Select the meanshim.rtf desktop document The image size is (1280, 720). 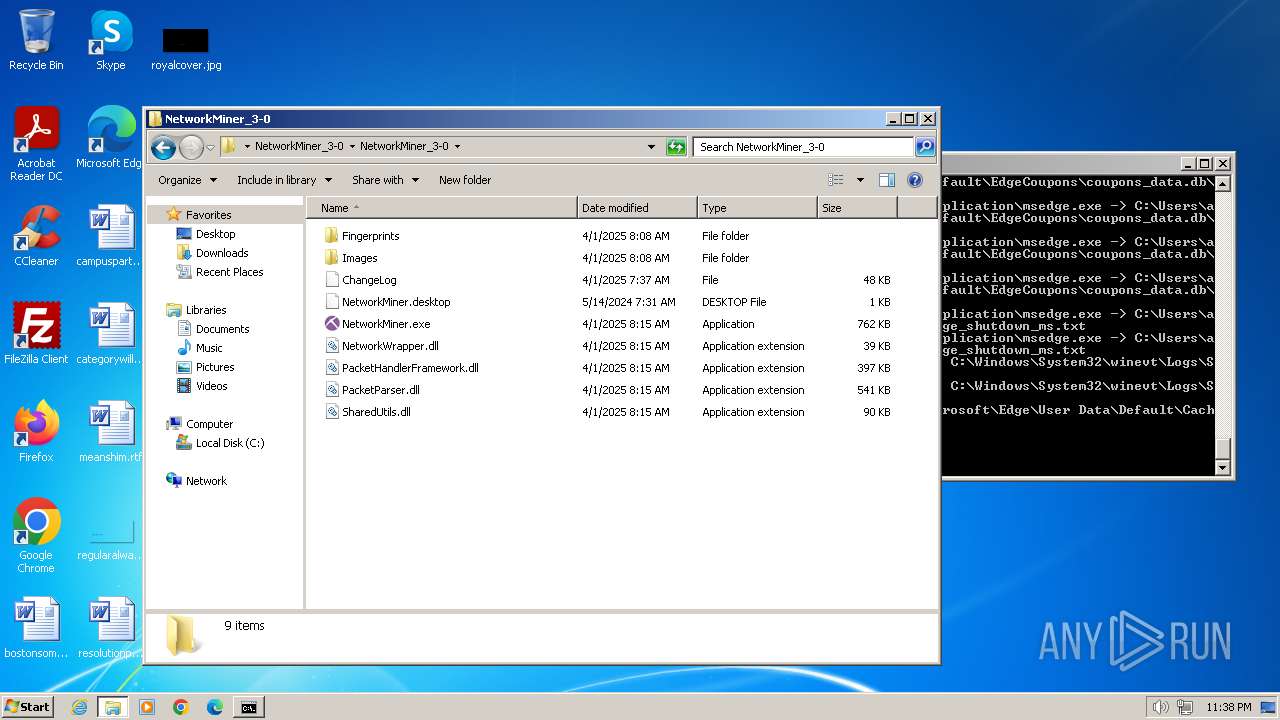tap(110, 432)
